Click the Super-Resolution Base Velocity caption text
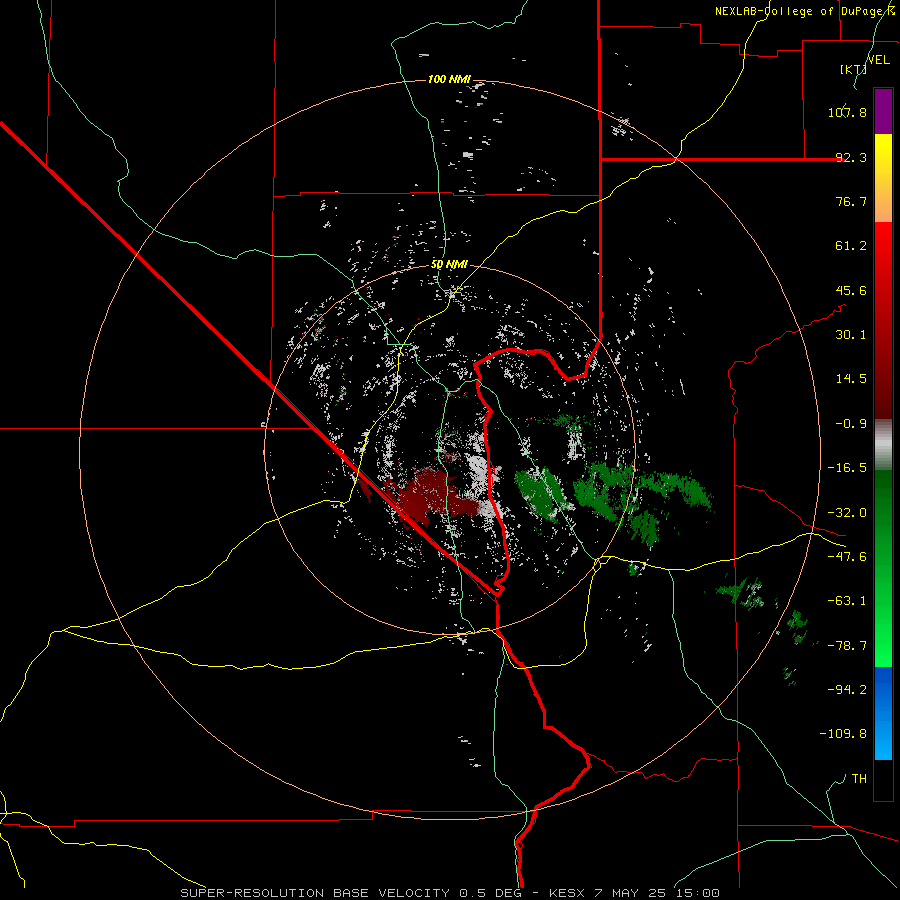The height and width of the screenshot is (900, 900). (351, 893)
